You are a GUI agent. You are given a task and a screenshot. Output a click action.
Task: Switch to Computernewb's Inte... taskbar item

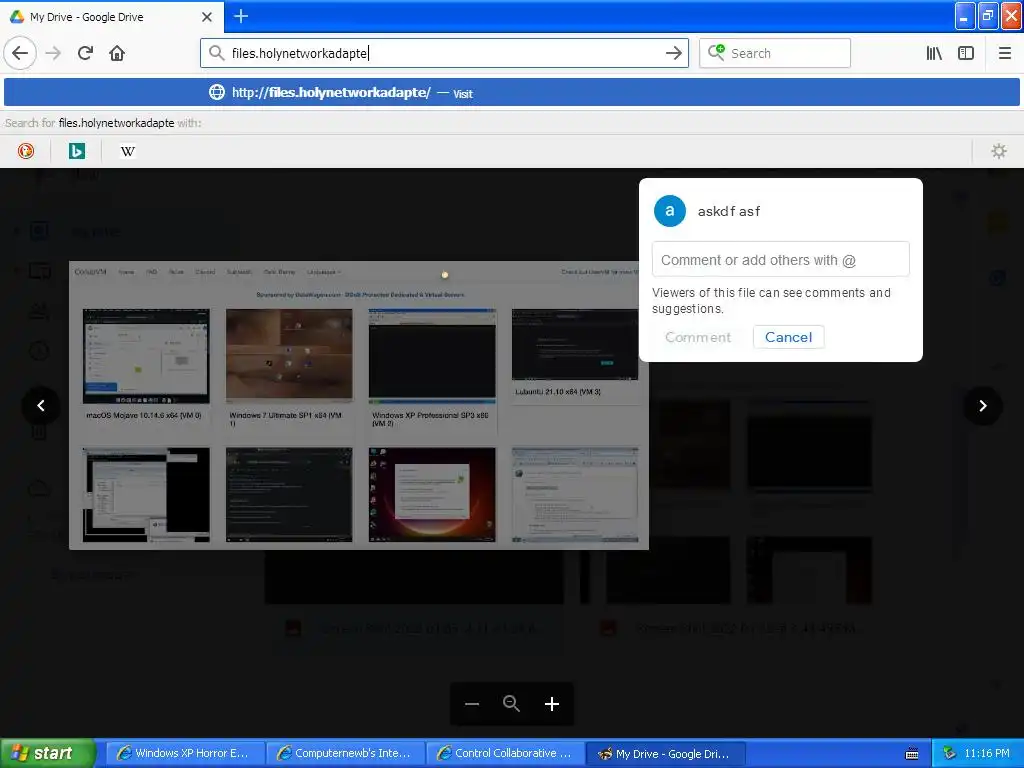[345, 753]
